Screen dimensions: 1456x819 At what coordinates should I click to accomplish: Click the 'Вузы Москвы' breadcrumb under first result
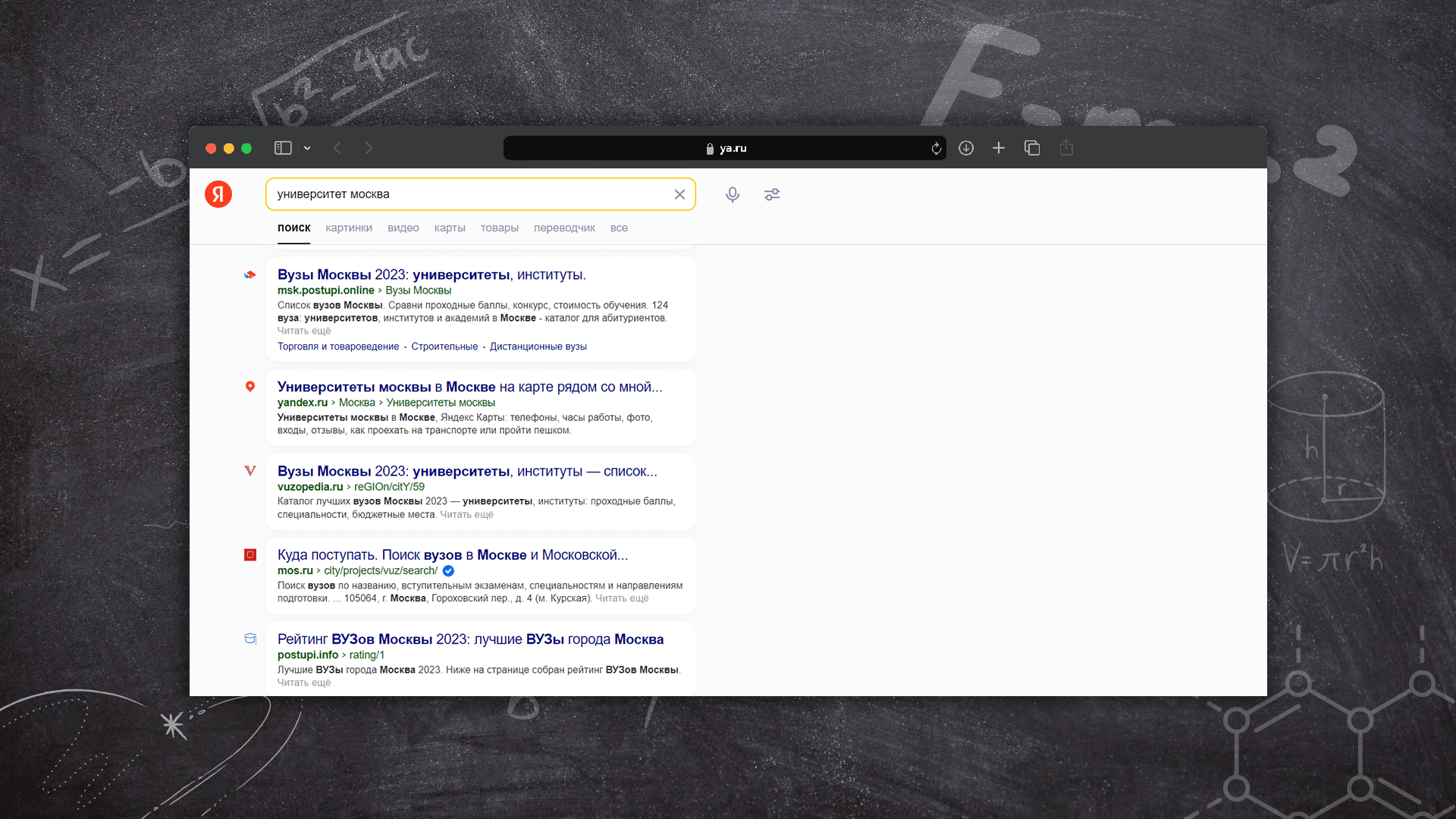coord(418,290)
